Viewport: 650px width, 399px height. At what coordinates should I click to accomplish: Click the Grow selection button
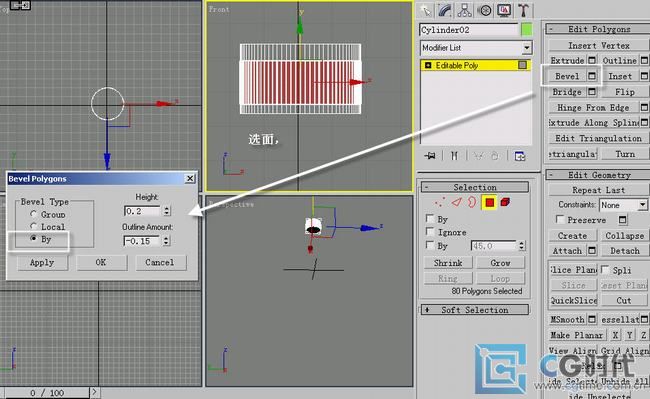(x=500, y=263)
